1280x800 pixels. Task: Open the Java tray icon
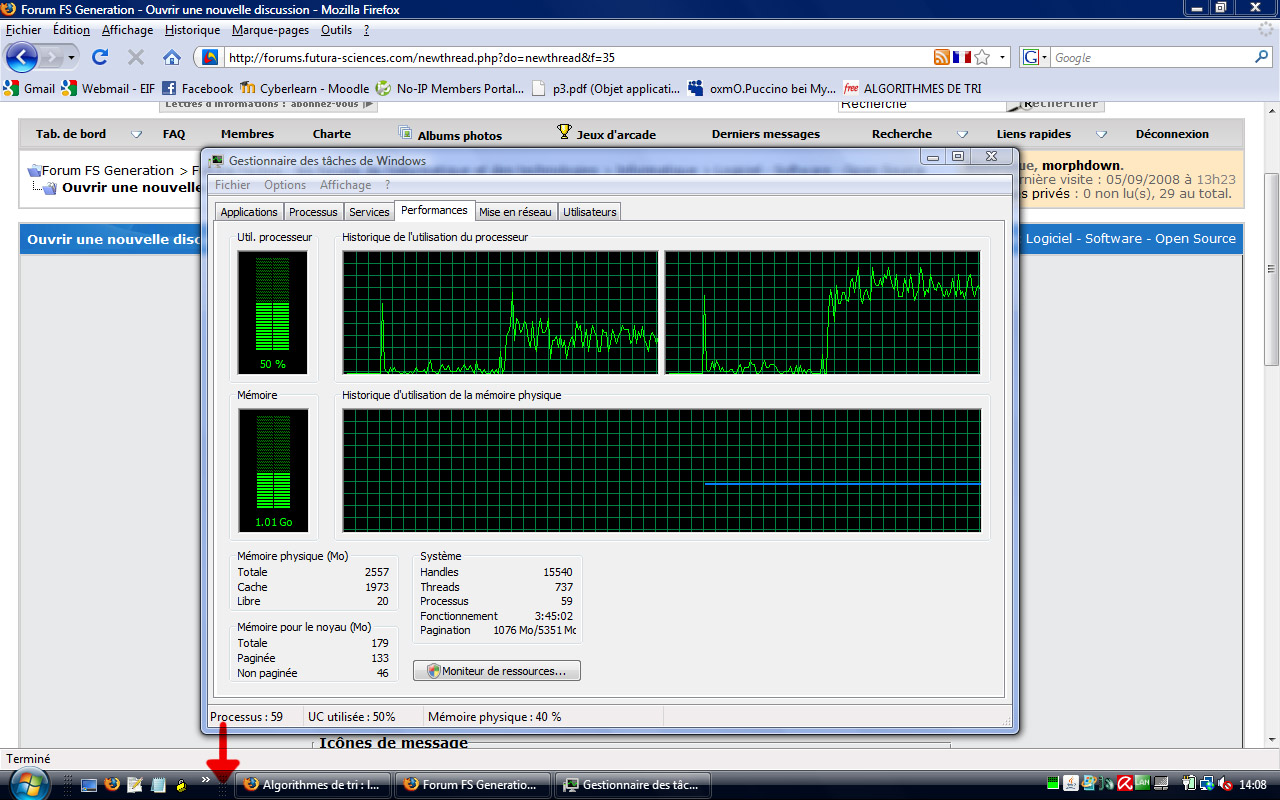coord(1071,784)
